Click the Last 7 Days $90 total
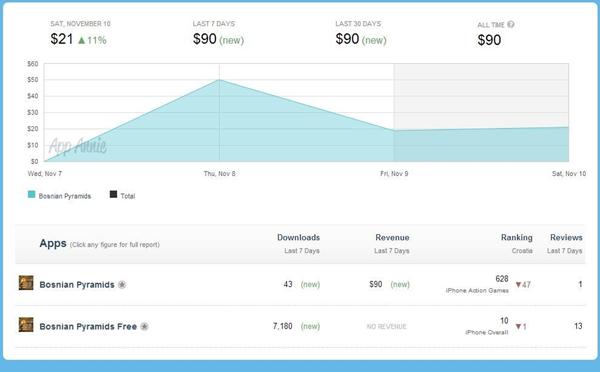 point(205,39)
